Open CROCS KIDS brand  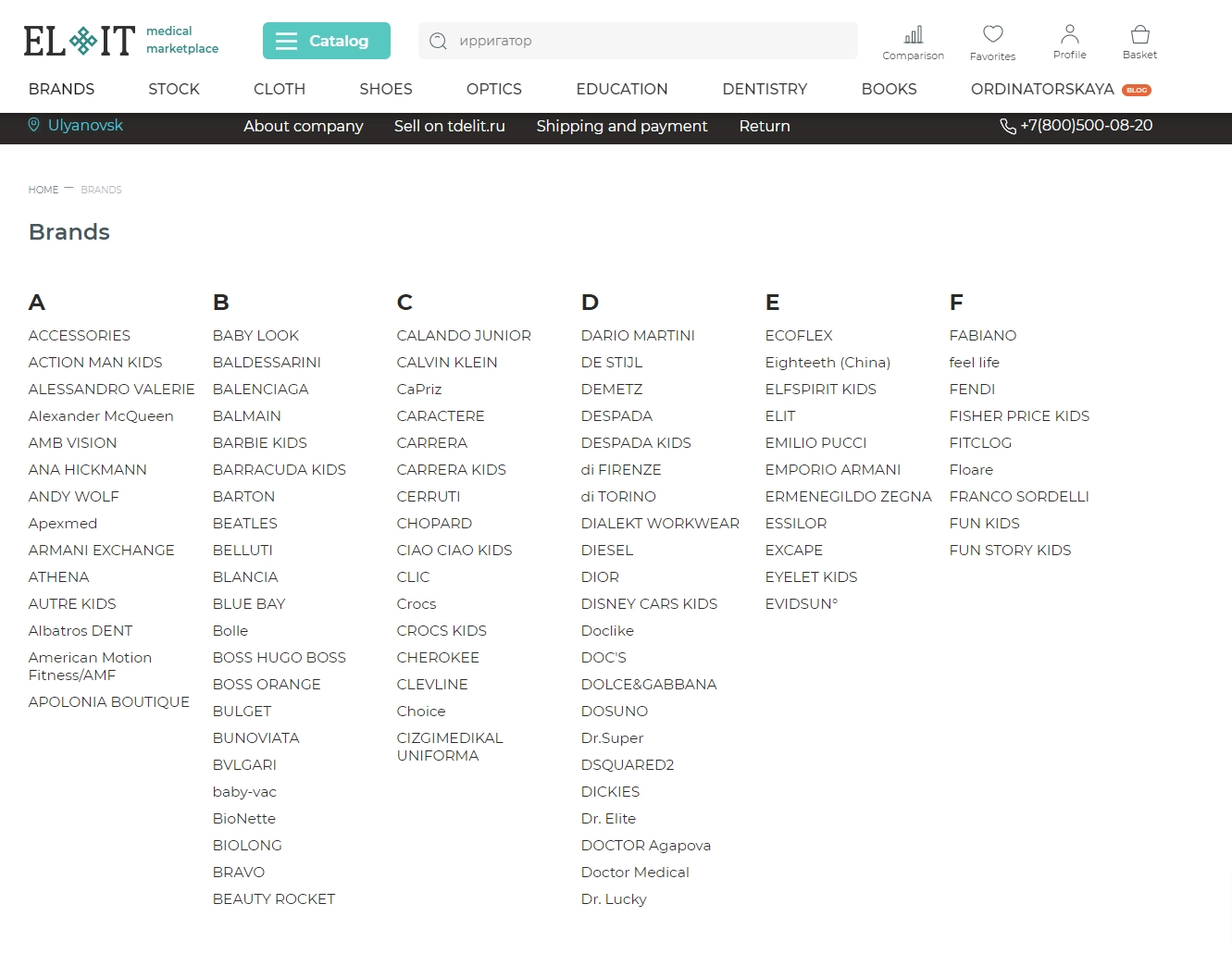point(442,630)
